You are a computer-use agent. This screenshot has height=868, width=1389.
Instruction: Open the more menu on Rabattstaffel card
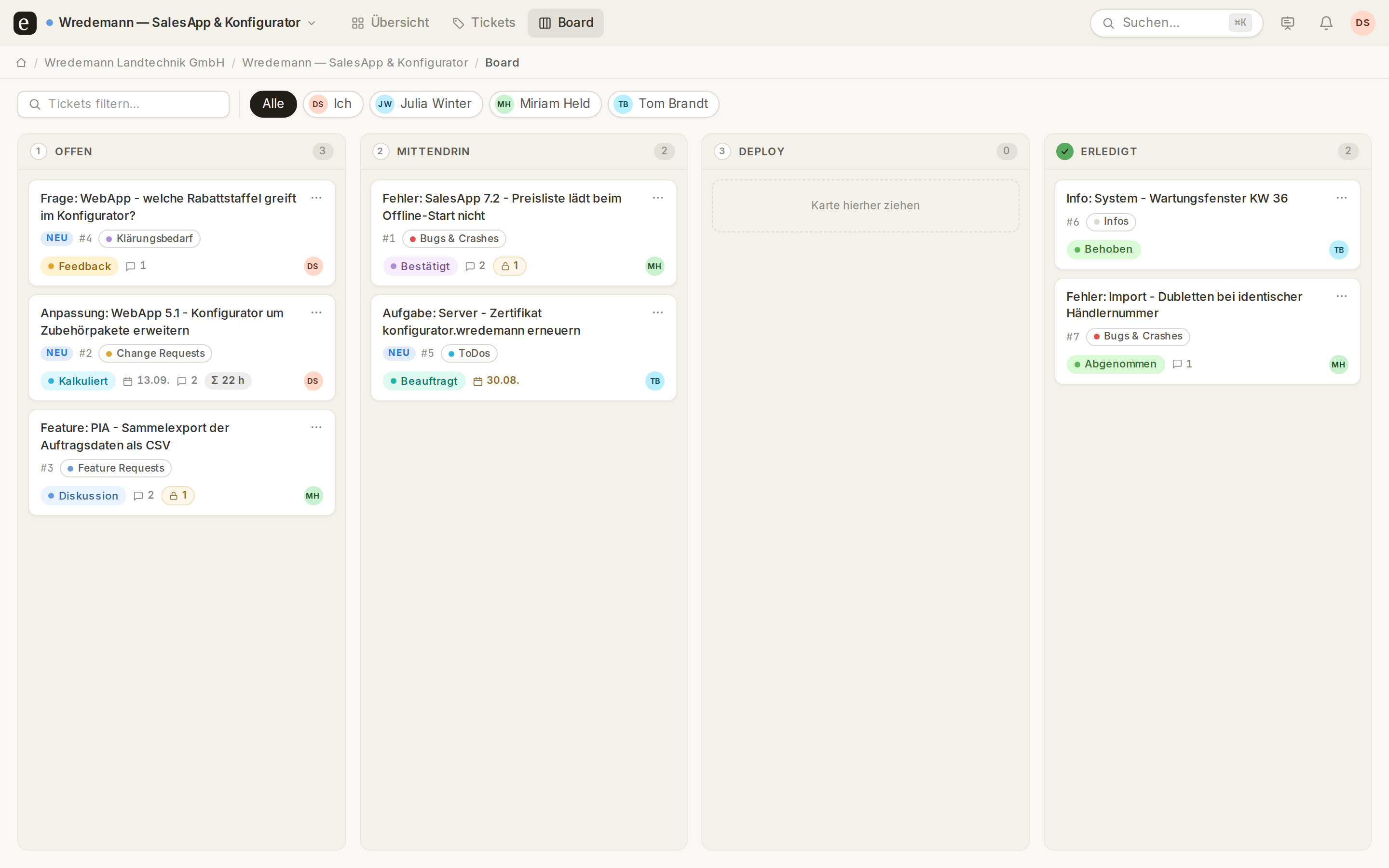click(316, 198)
